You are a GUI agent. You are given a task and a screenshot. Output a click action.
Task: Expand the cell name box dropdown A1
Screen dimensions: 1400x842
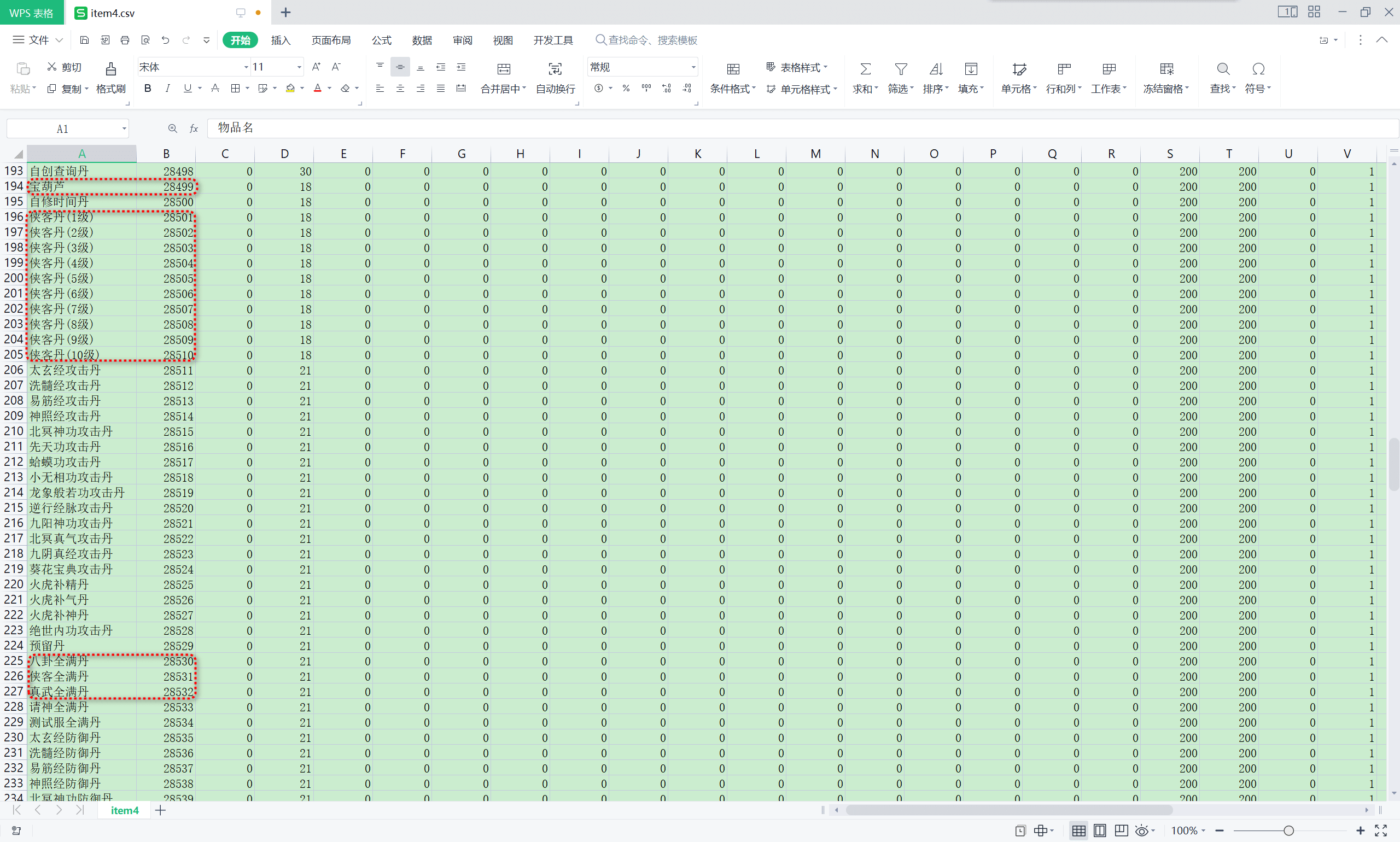124,129
